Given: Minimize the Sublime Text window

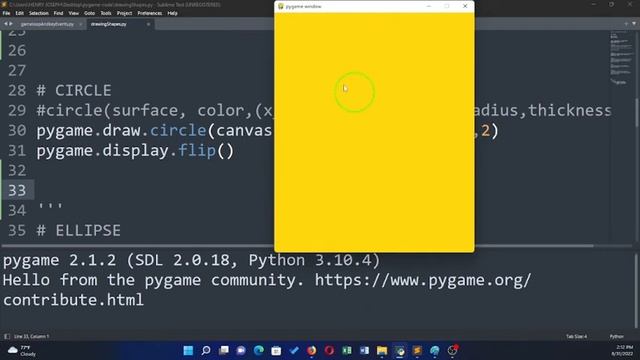Looking at the screenshot, I should 593,4.
